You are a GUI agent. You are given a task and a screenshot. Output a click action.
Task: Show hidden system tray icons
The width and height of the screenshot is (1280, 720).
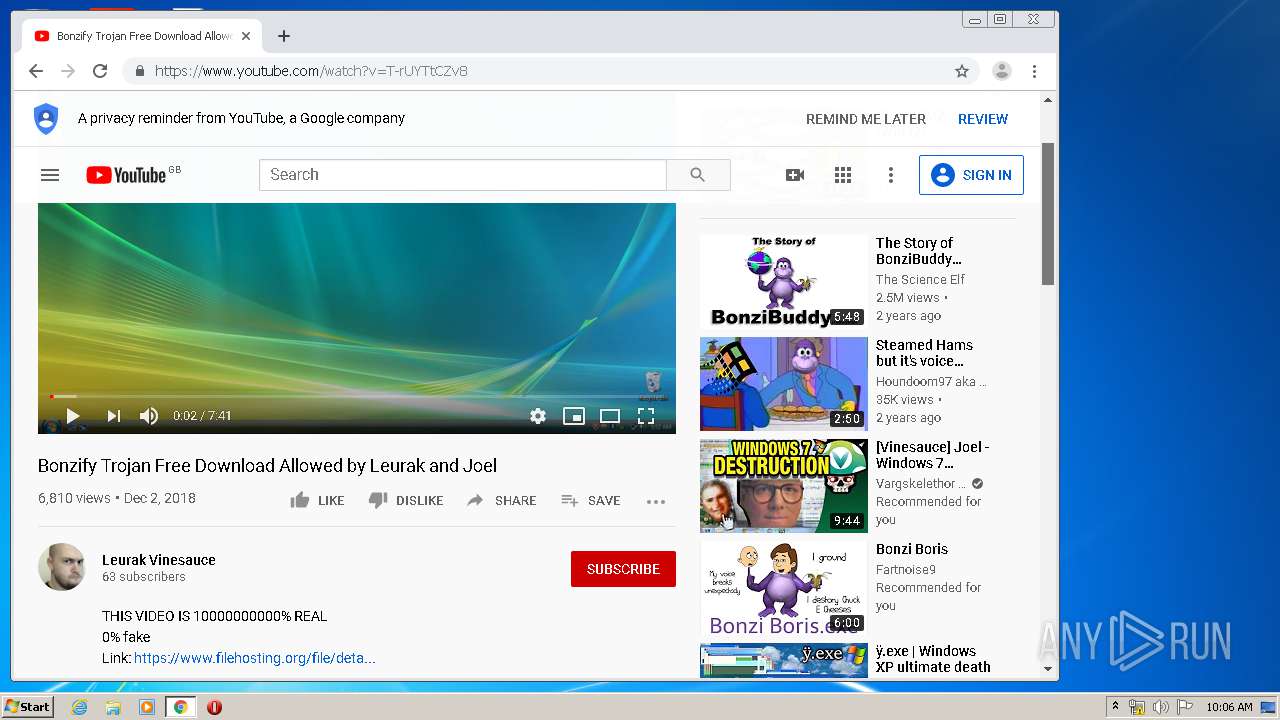pyautogui.click(x=1115, y=707)
